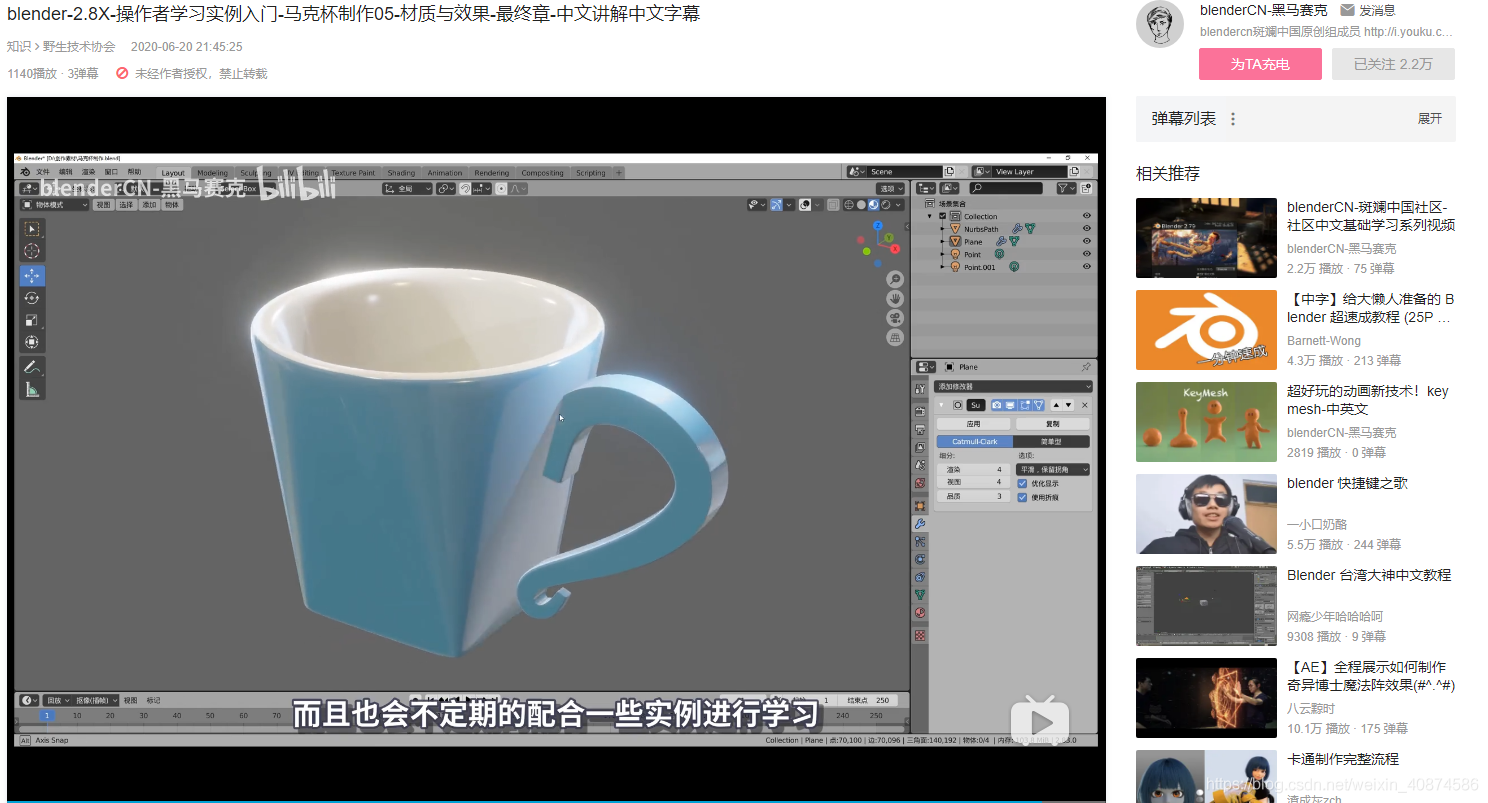Open the 选项 dropdown in viewport header
This screenshot has height=803, width=1488.
click(890, 189)
